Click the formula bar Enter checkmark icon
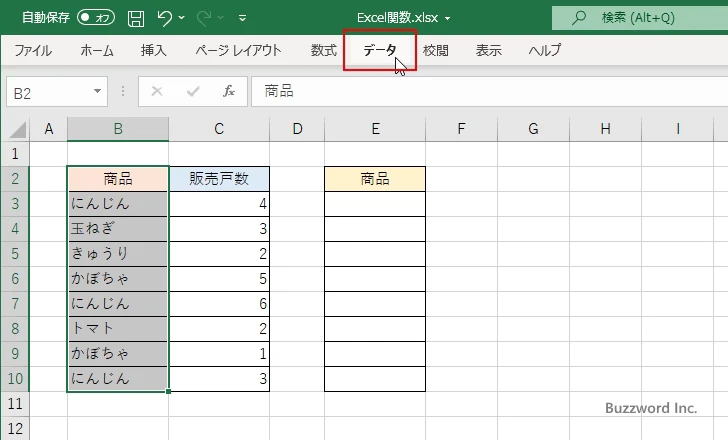The image size is (728, 440). tap(192, 91)
